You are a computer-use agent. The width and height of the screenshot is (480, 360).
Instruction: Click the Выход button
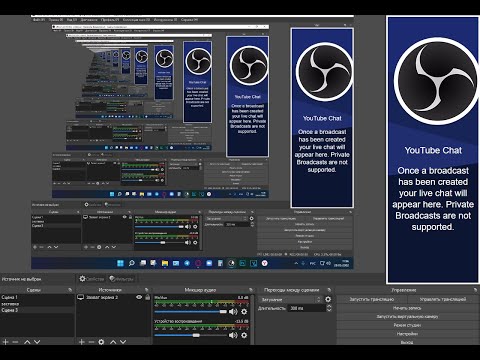tap(407, 342)
